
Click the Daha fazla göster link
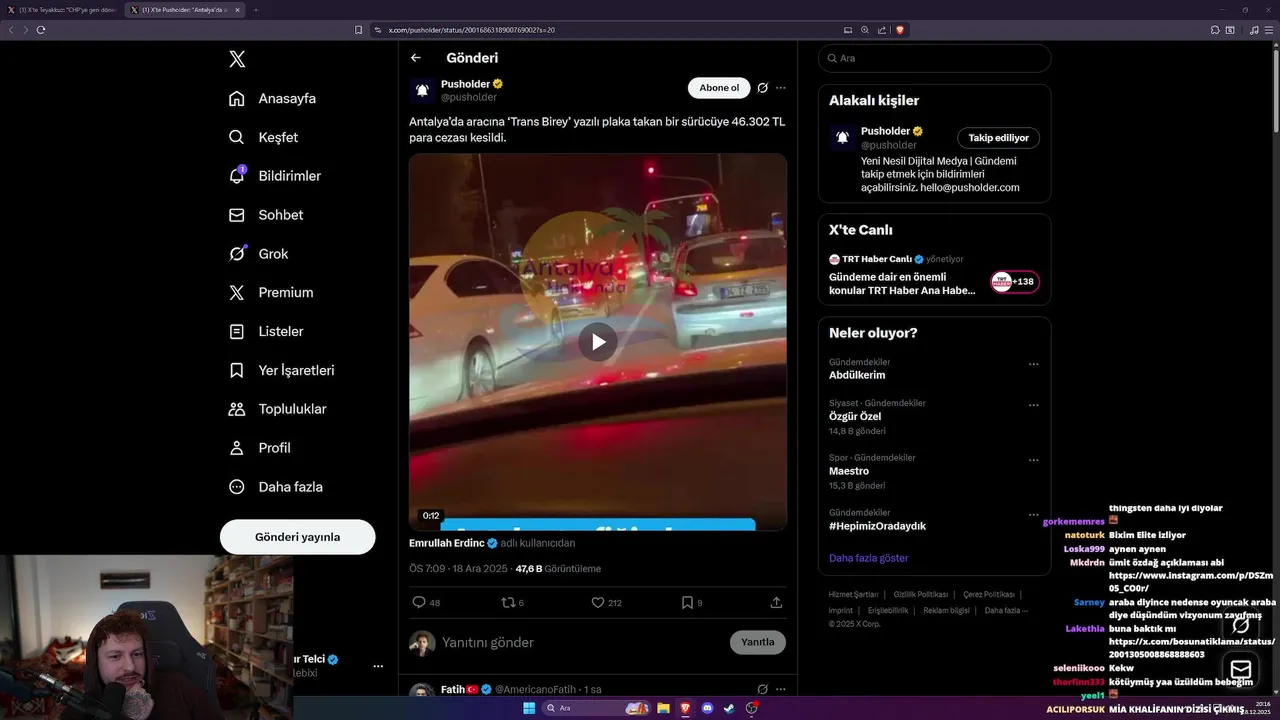(869, 558)
